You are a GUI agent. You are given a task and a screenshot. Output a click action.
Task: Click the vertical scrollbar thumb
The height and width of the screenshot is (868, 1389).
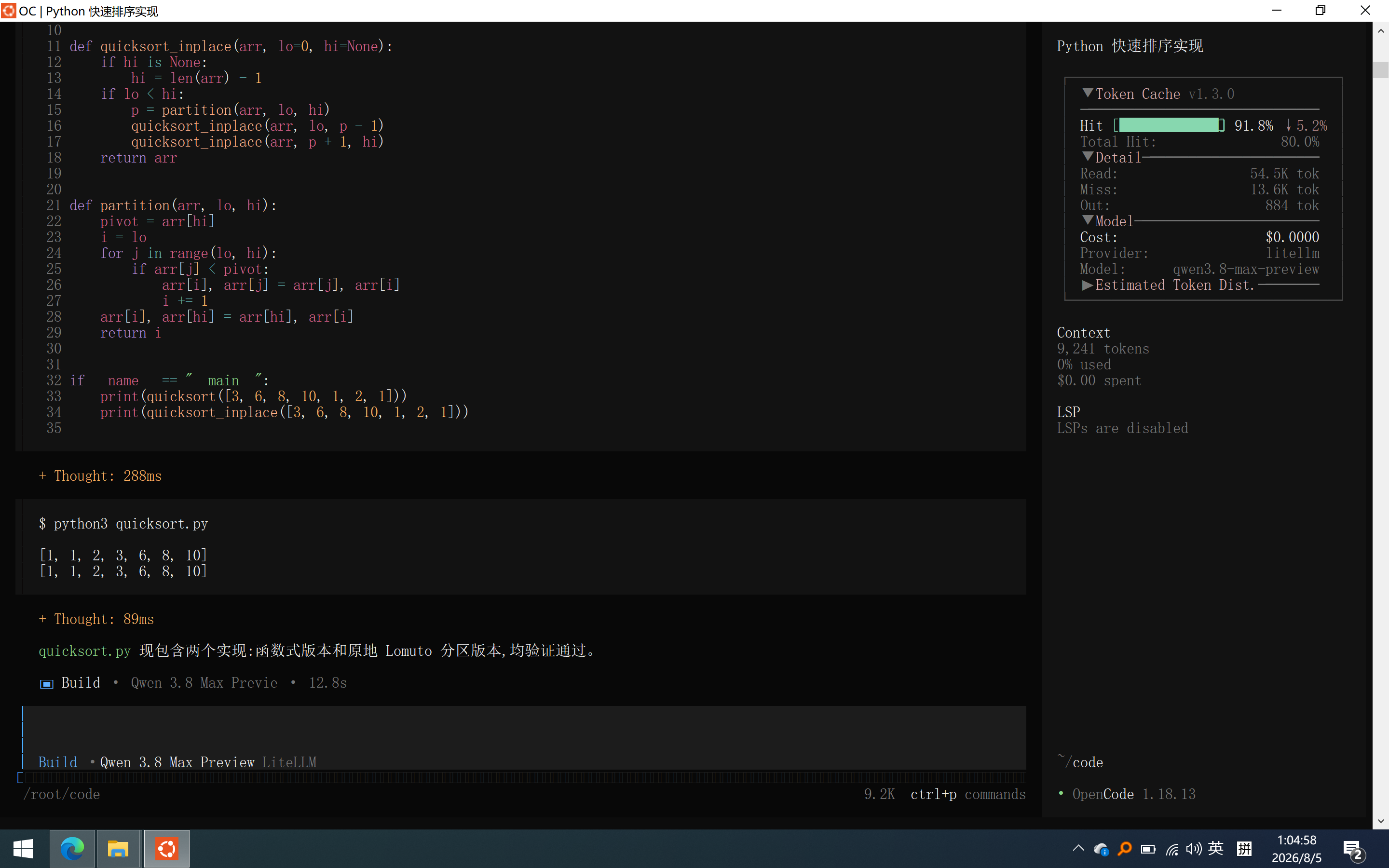coord(1380,69)
